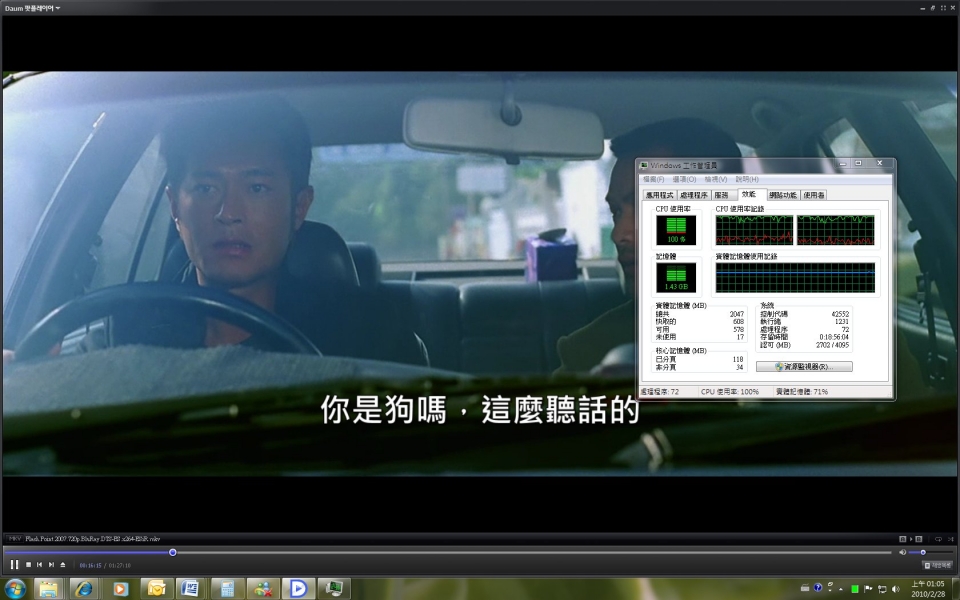Switch to PotPlayer taskbar button
Viewport: 960px width, 600px height.
point(299,589)
